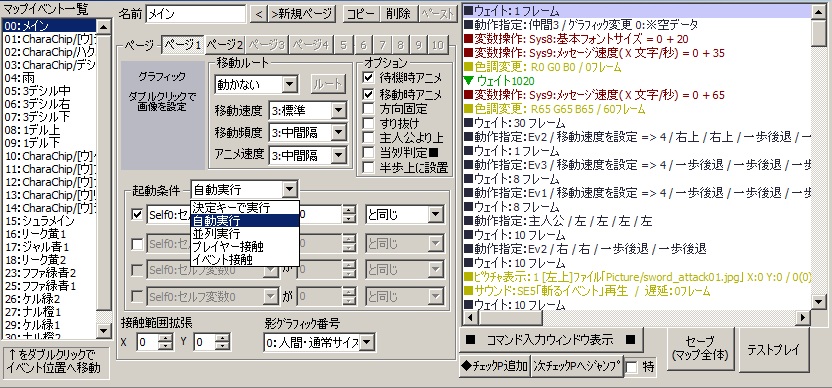Click command list horizontal scrollbar left arrow

tap(470, 317)
